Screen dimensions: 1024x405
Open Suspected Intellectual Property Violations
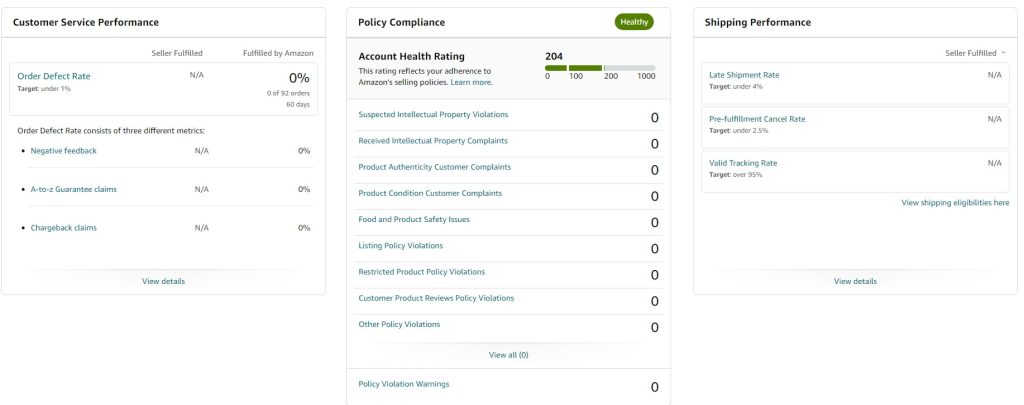coord(433,114)
